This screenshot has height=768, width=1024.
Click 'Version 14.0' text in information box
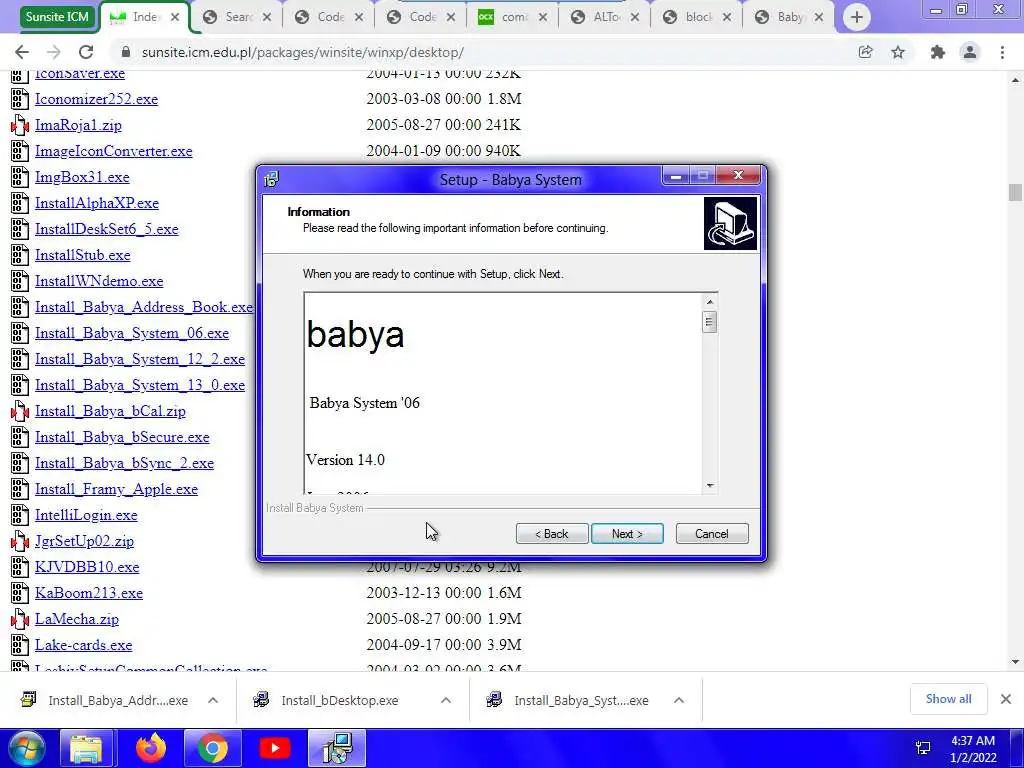point(345,460)
